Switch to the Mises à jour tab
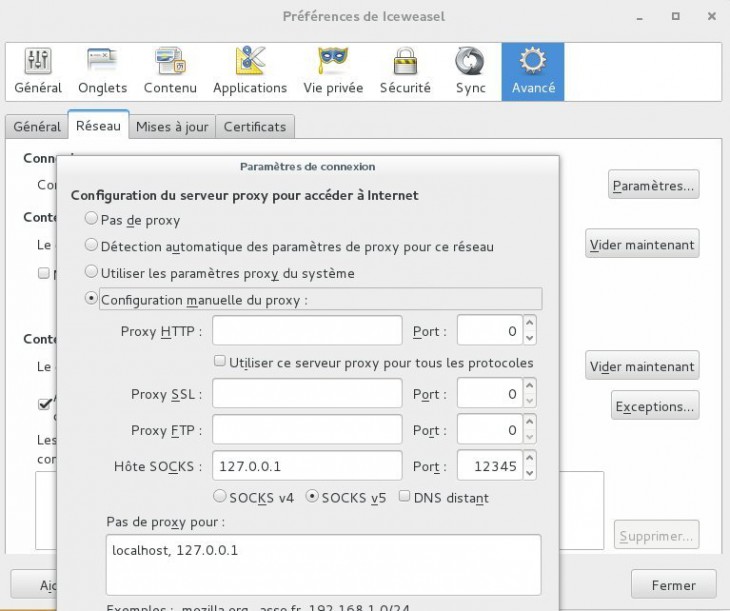Image resolution: width=730 pixels, height=611 pixels. pos(172,127)
